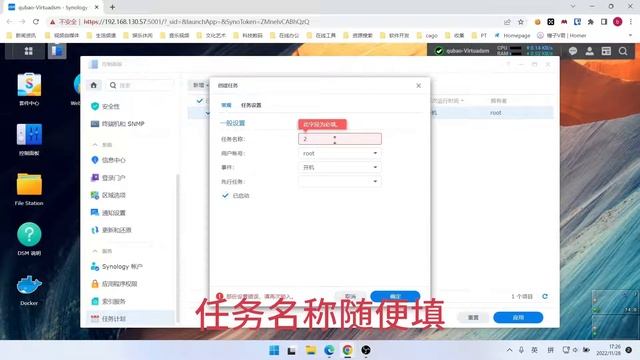Open the Security section shield icon
640x360 pixels.
(x=95, y=106)
